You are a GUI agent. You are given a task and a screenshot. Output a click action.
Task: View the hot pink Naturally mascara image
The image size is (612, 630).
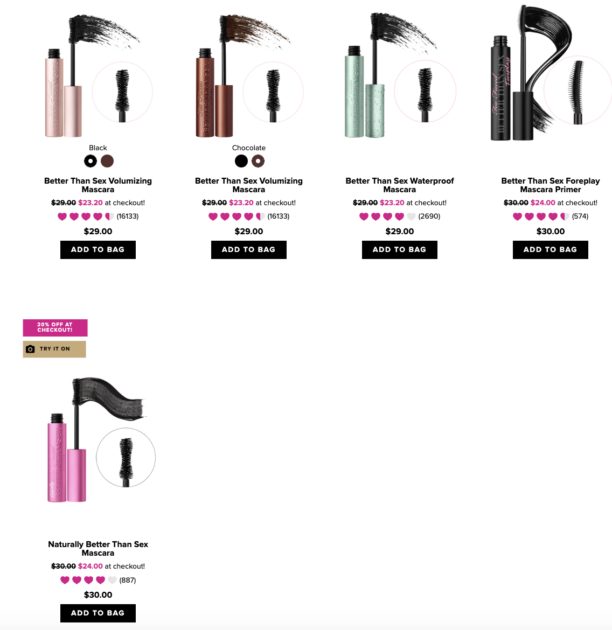point(100,440)
